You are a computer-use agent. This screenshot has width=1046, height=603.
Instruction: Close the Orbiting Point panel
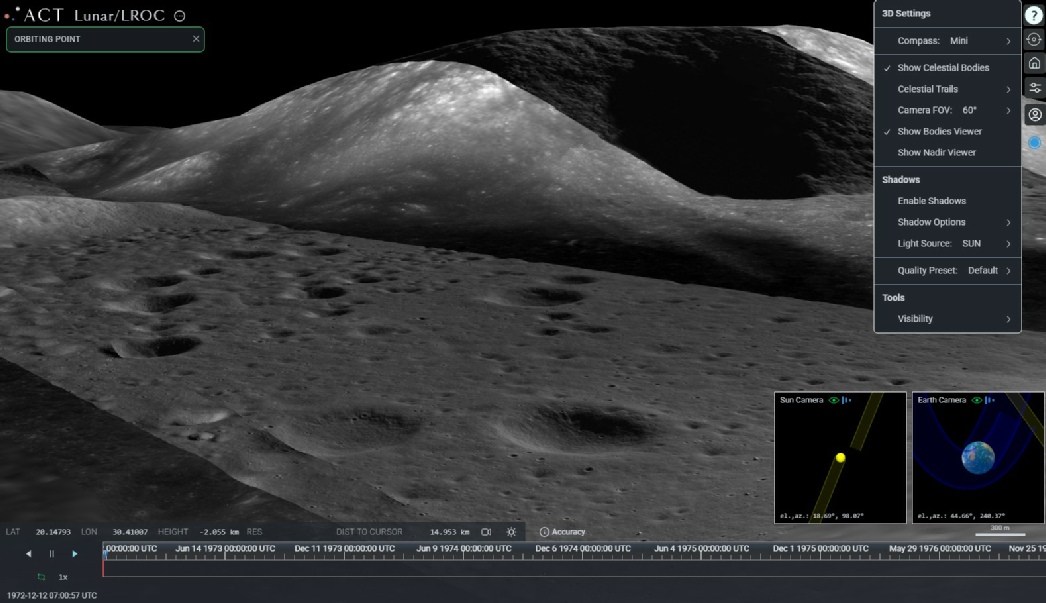pyautogui.click(x=196, y=39)
